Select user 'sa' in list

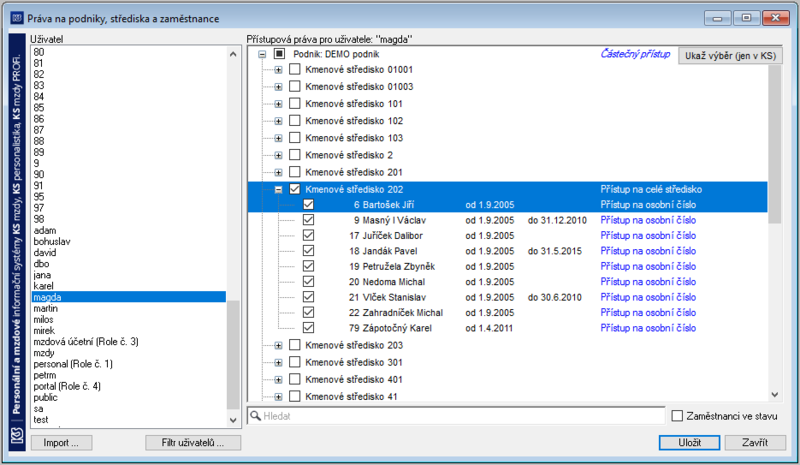tap(38, 409)
